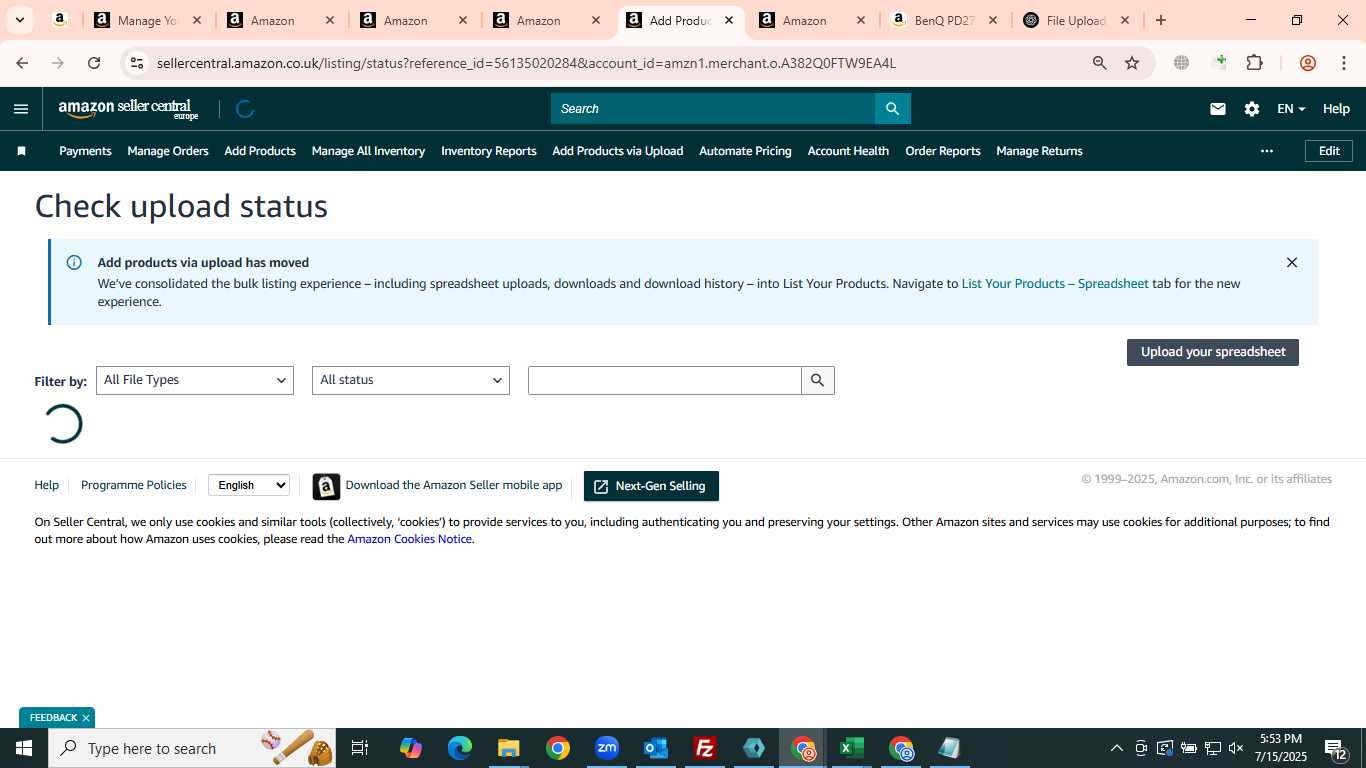This screenshot has height=768, width=1366.
Task: Switch to the Manage Yo... browser tab
Action: tap(148, 20)
